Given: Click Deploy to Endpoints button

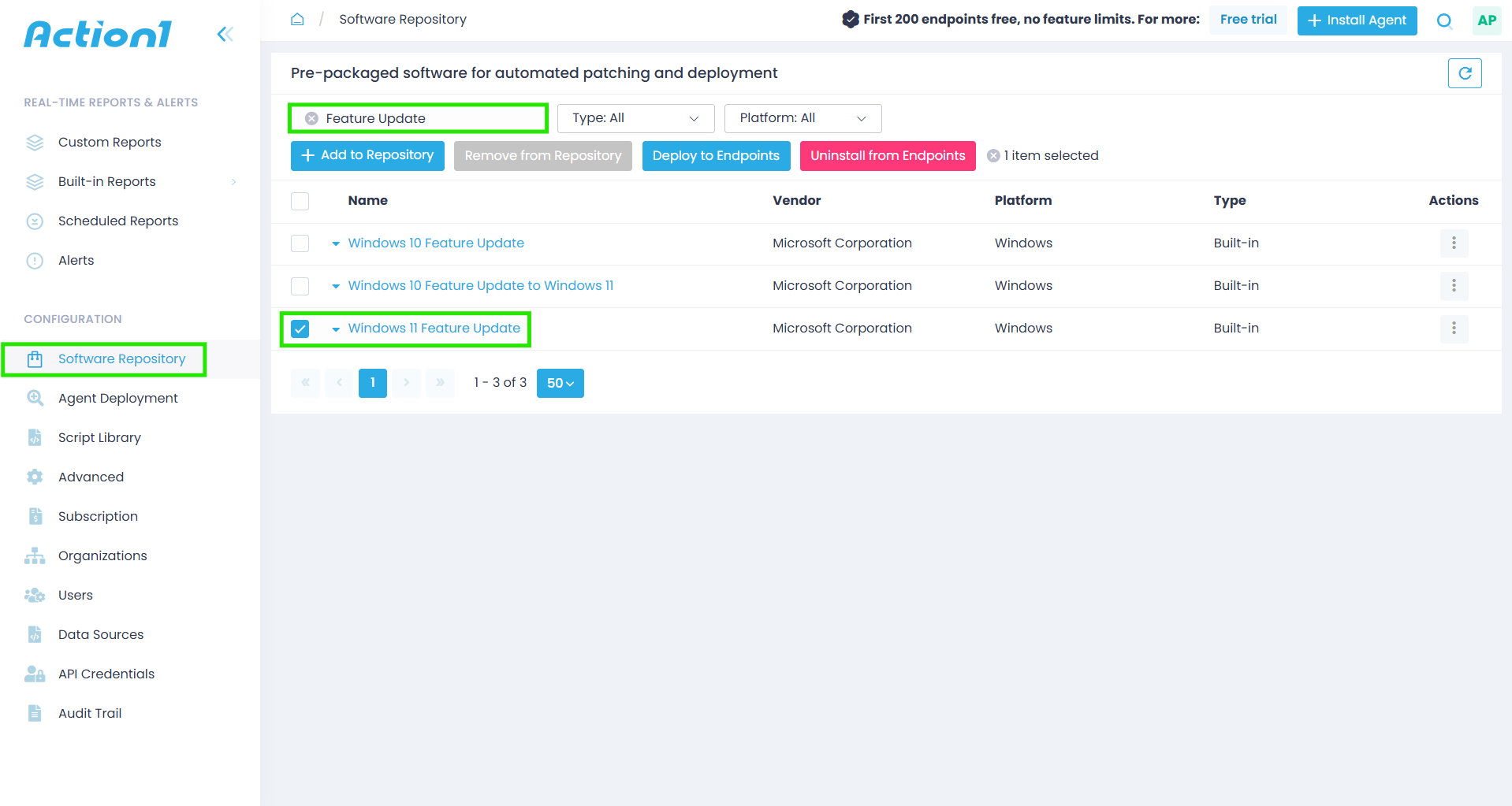Looking at the screenshot, I should [716, 156].
